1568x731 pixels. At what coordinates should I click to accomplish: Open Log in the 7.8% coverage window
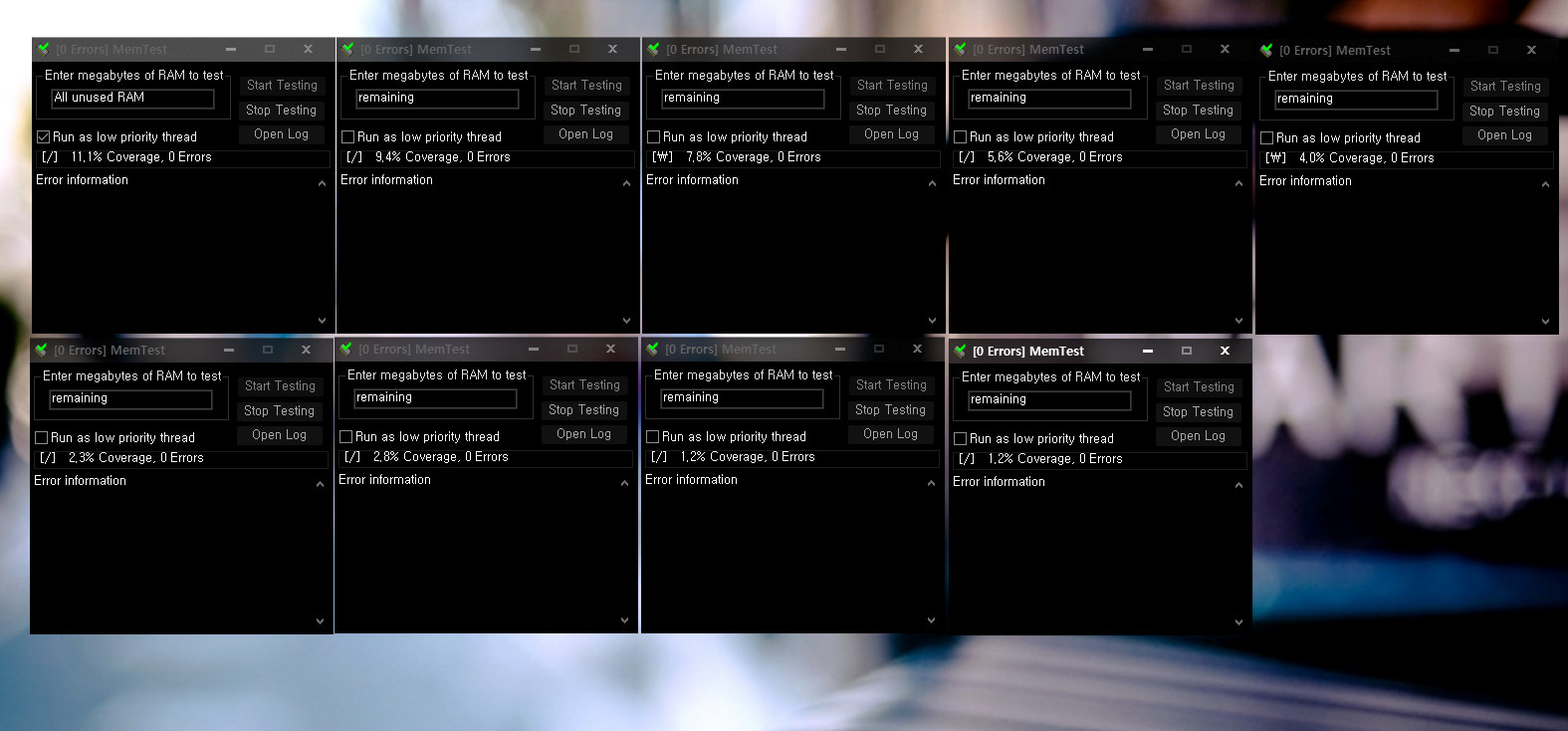891,134
